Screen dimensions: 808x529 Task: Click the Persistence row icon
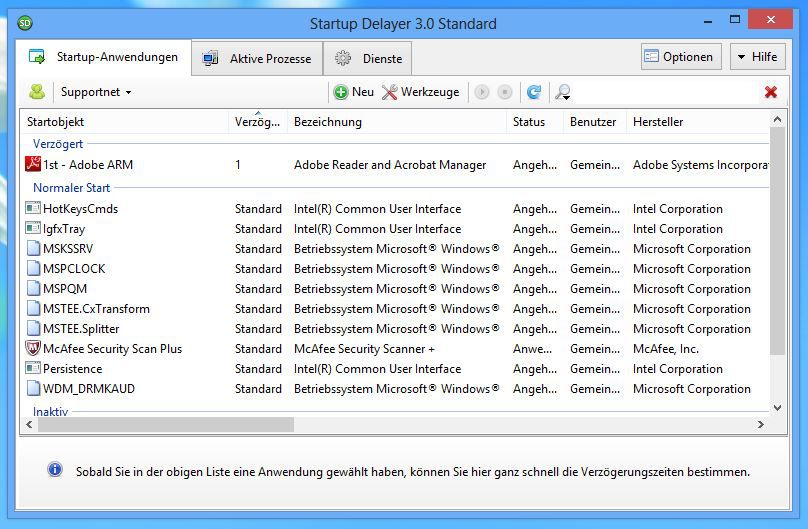33,368
